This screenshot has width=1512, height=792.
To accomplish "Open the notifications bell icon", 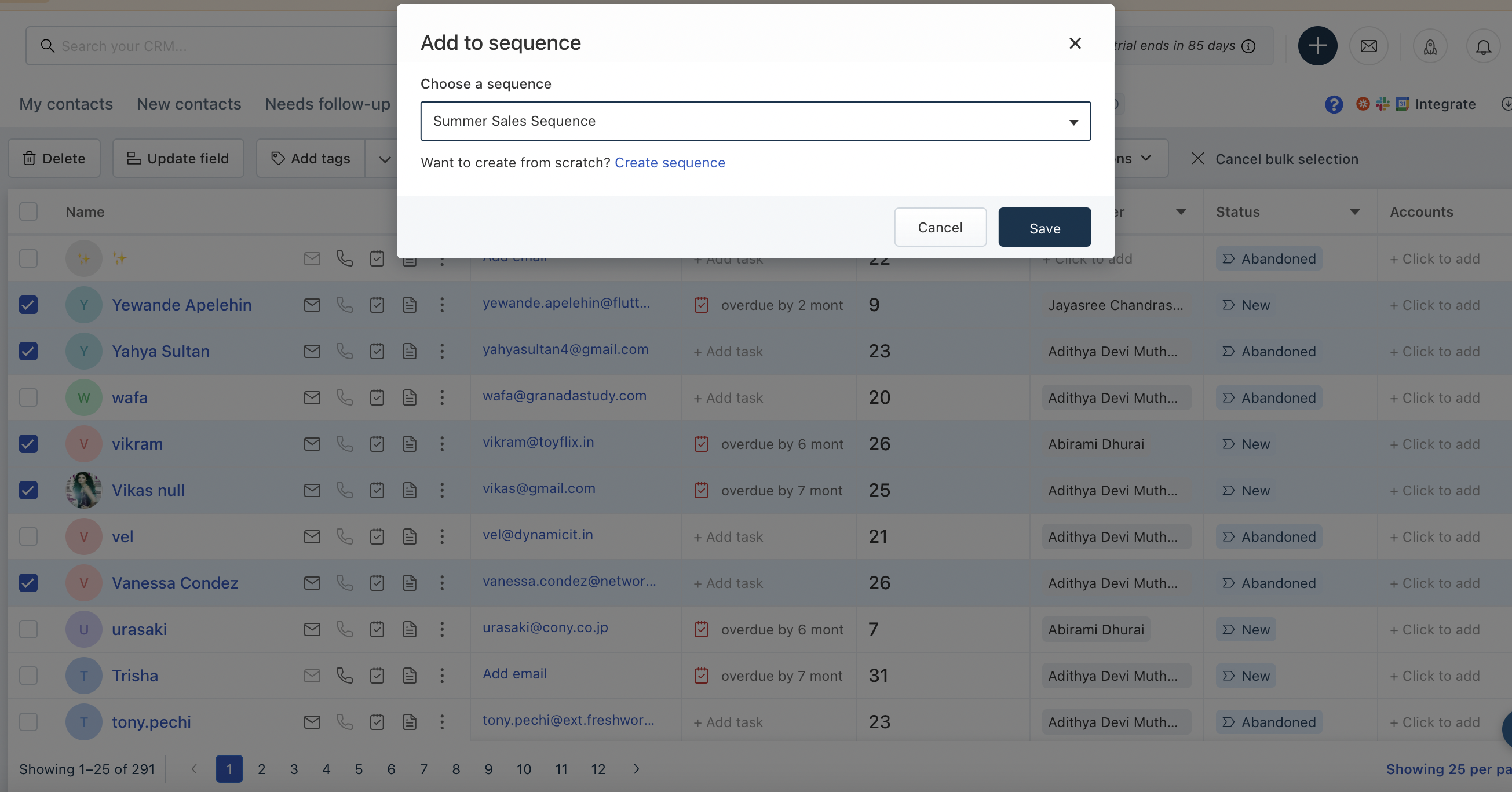I will (x=1482, y=46).
